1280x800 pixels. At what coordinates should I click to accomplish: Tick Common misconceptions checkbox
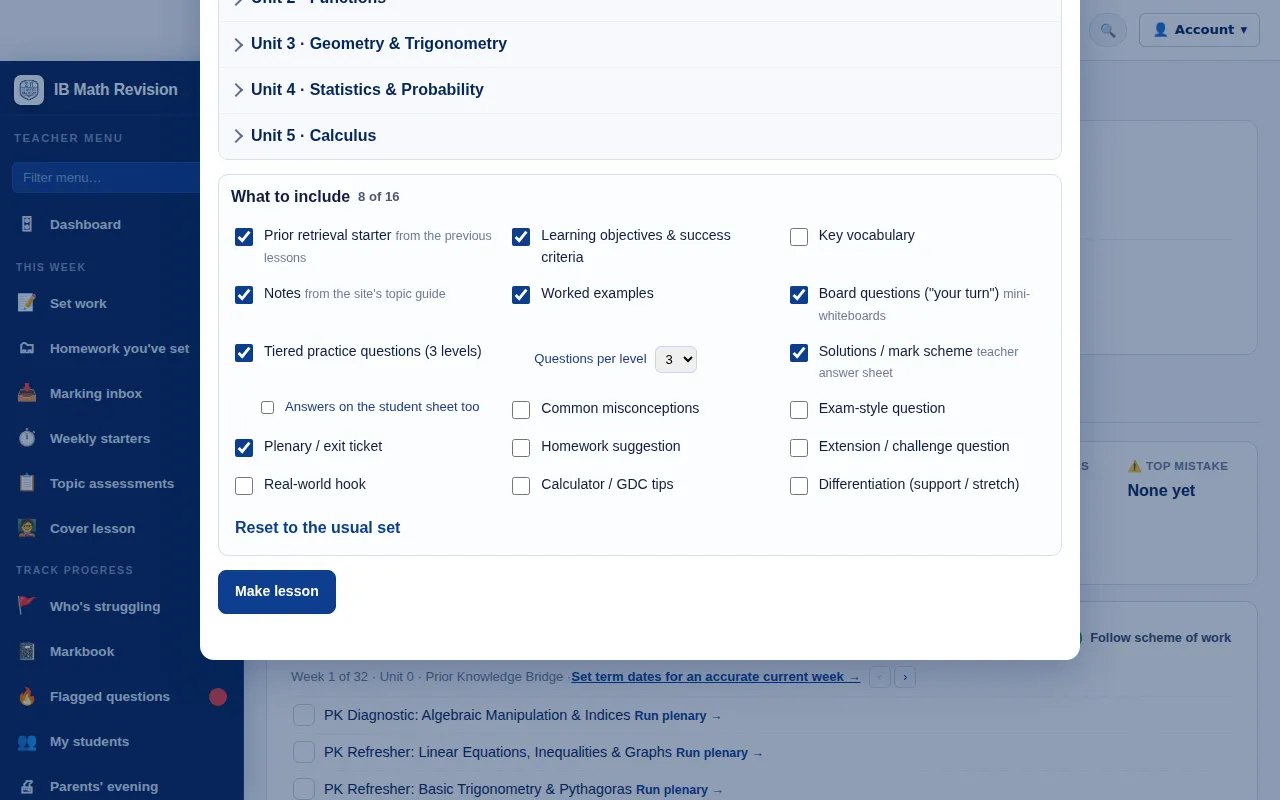(521, 410)
